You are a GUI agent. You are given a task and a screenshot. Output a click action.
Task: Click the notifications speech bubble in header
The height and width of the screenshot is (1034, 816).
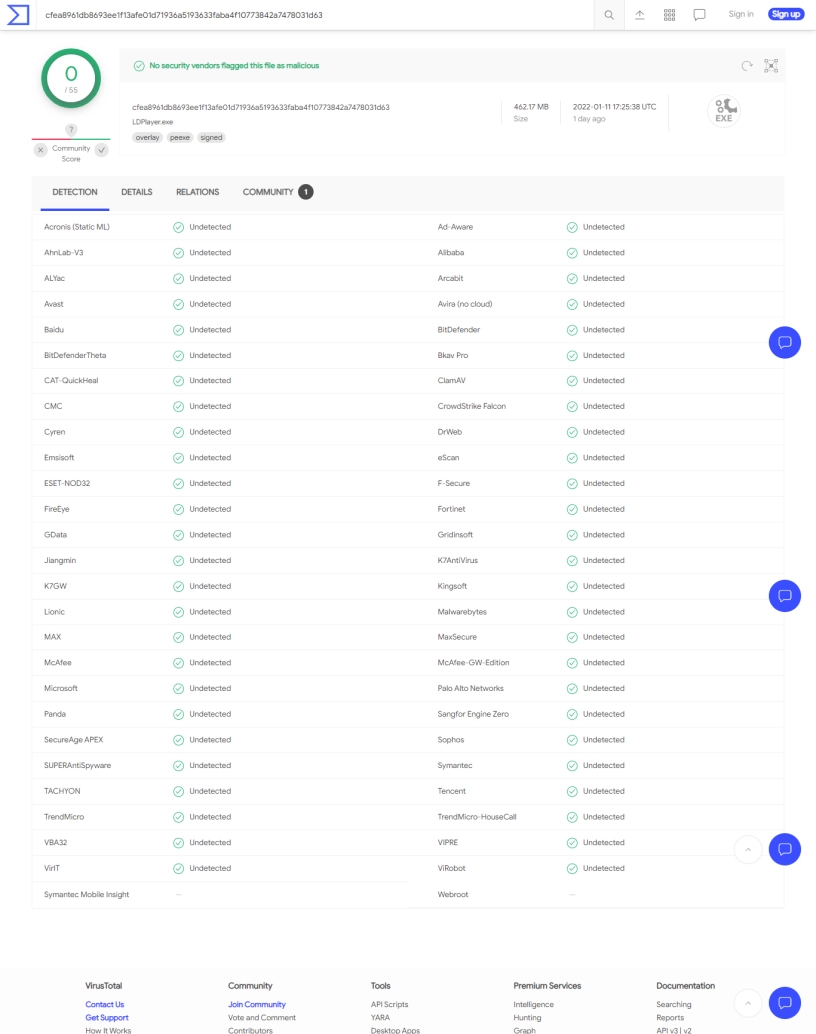click(699, 15)
